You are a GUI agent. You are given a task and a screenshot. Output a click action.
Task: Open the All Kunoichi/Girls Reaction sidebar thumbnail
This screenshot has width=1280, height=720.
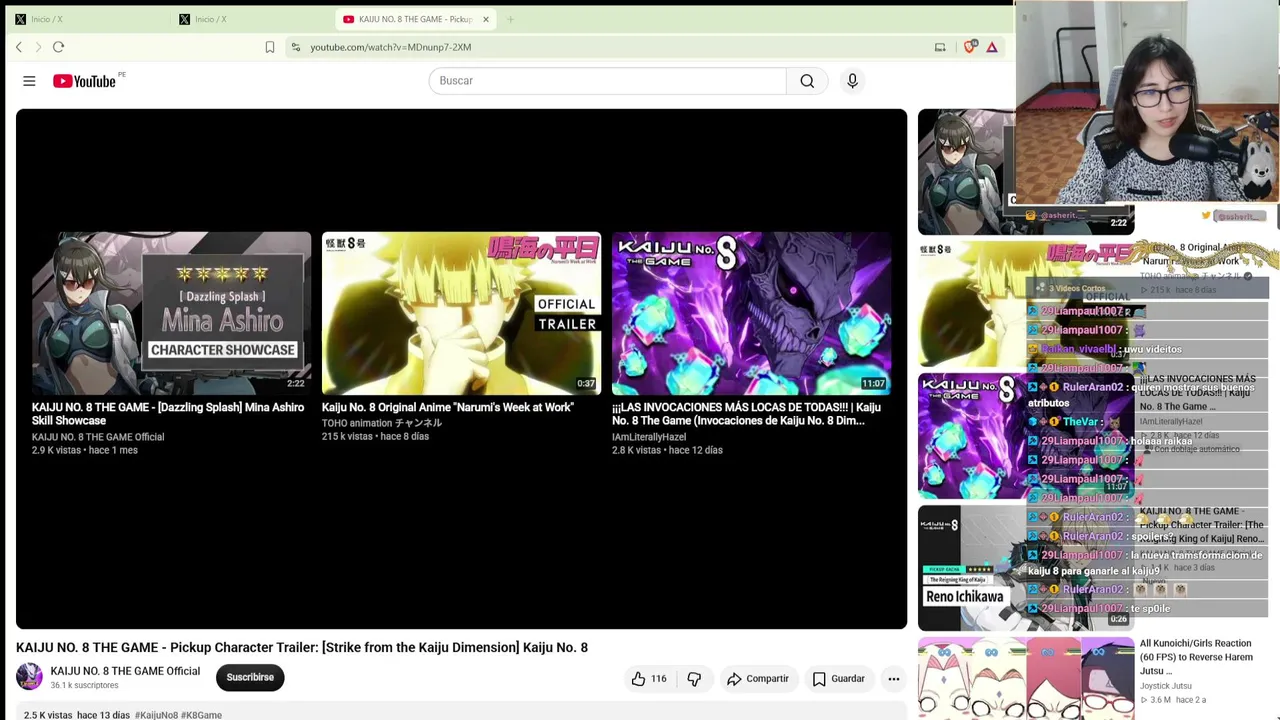coord(1026,679)
